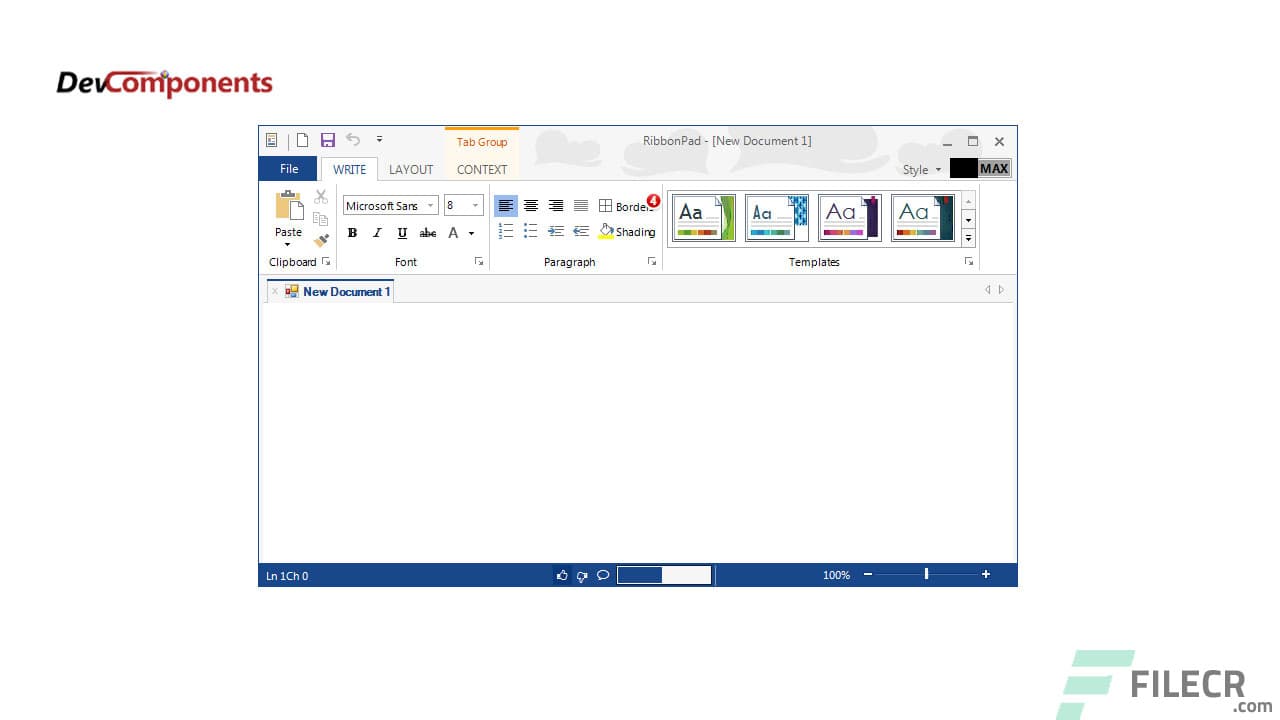The image size is (1280, 720).
Task: Open the font size dropdown
Action: point(474,205)
